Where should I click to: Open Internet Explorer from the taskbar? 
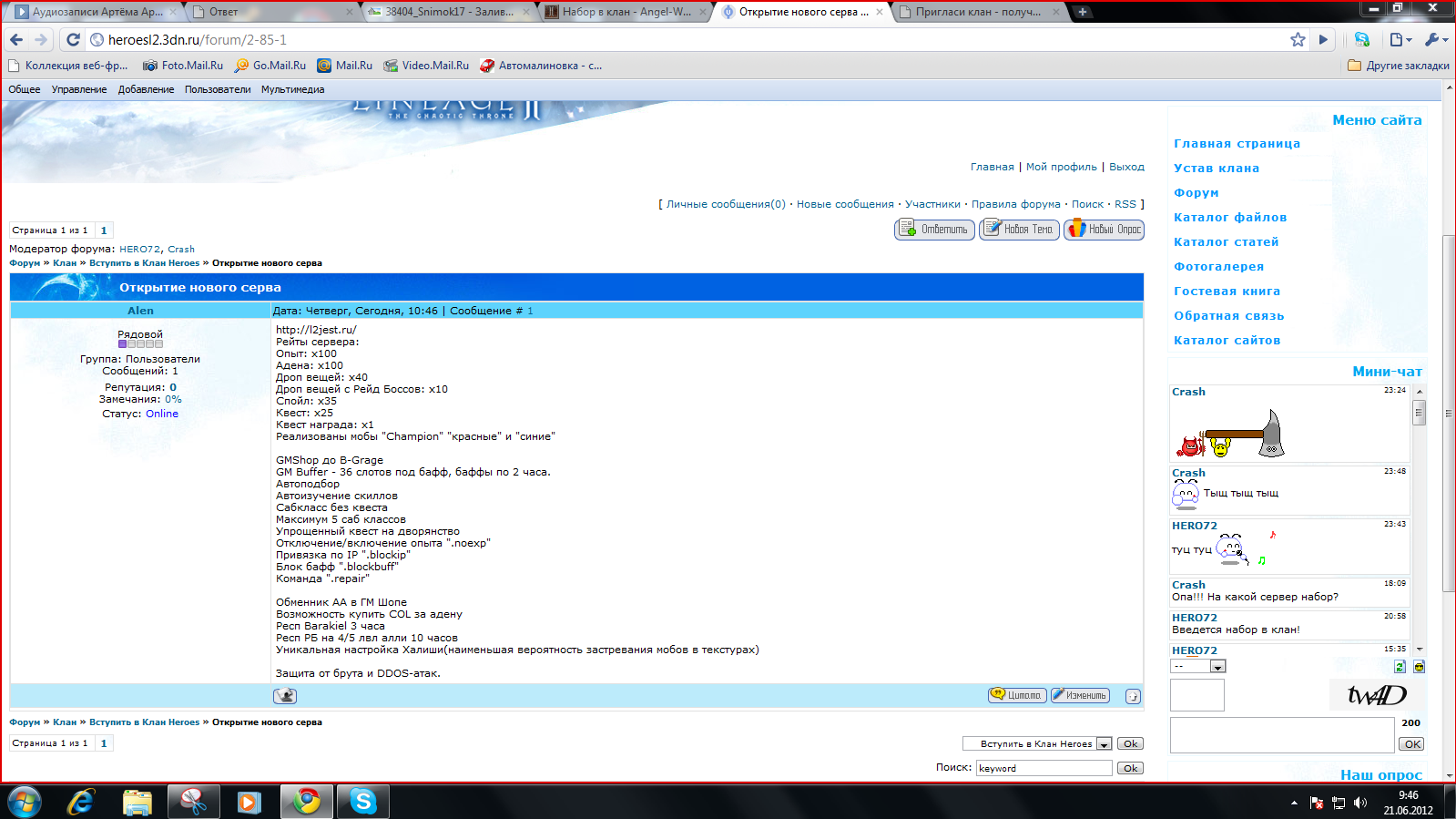pos(81,802)
